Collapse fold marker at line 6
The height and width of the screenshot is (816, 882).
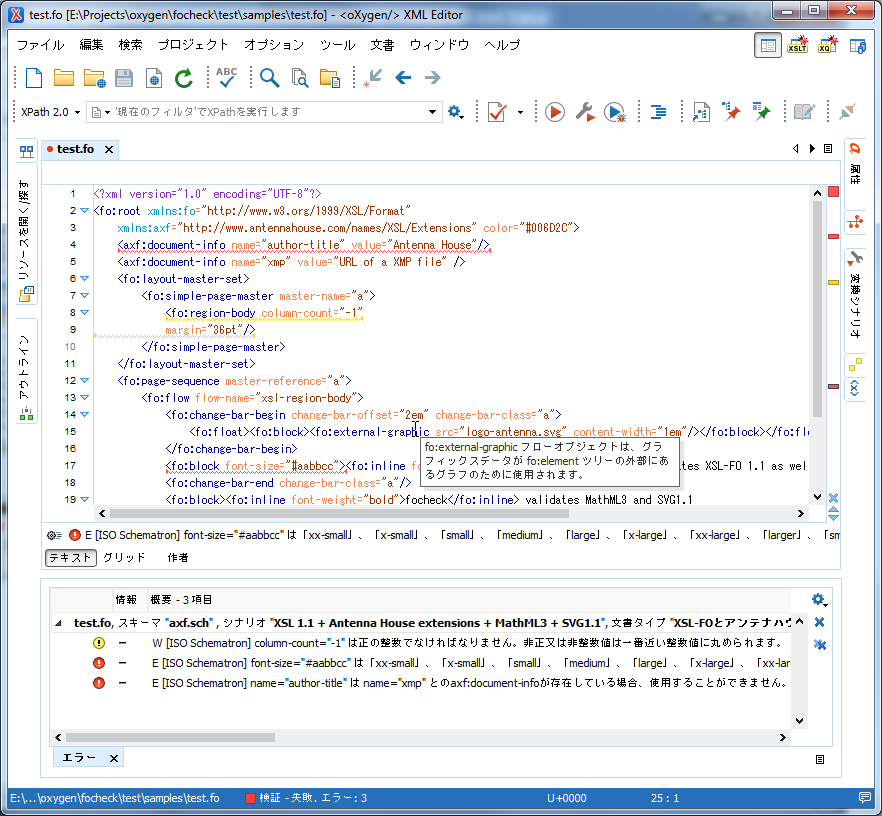pos(84,278)
